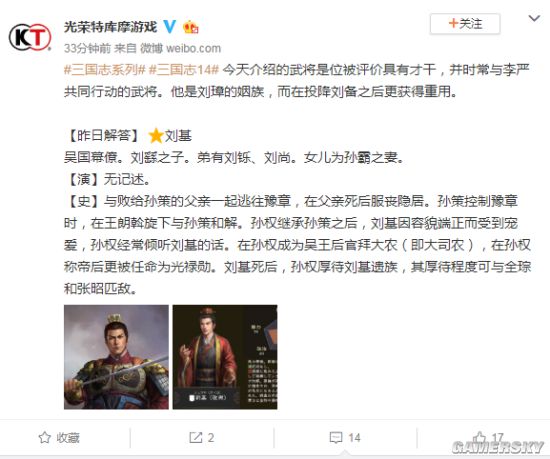Click the 33分钟前 post timestamp
The image size is (550, 459).
point(87,48)
